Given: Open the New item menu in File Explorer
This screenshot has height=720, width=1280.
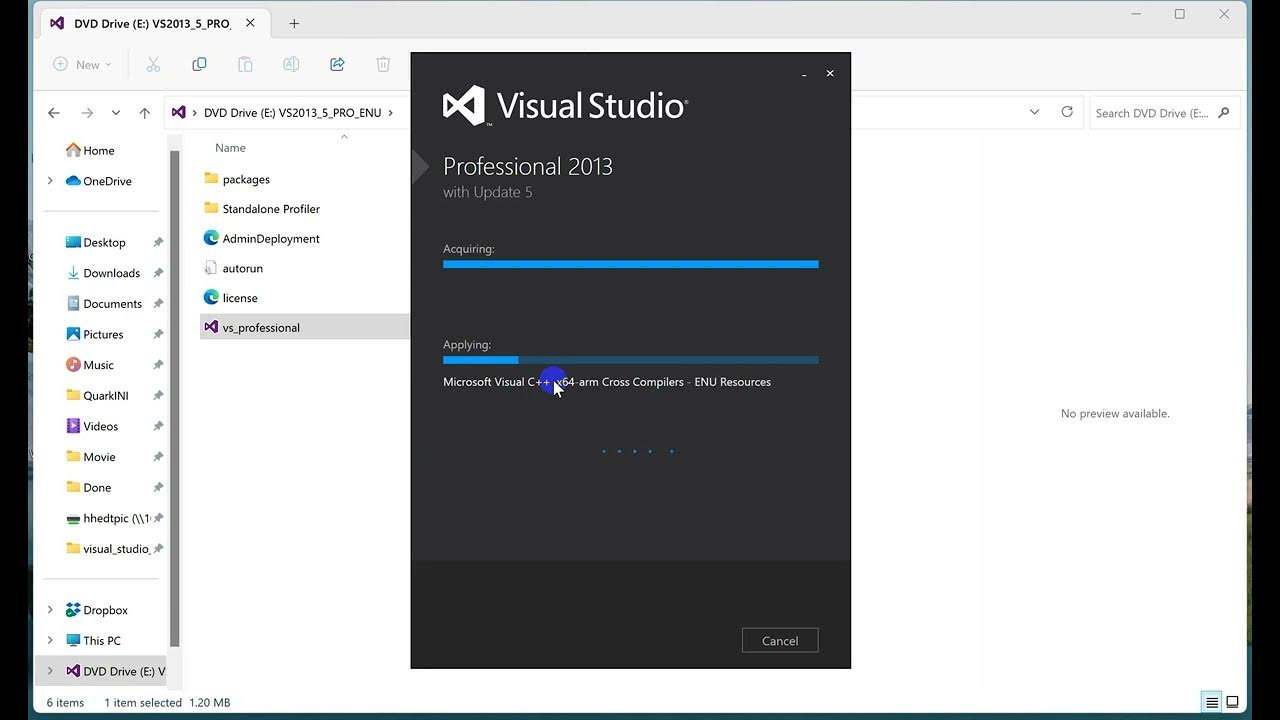Looking at the screenshot, I should coord(82,65).
